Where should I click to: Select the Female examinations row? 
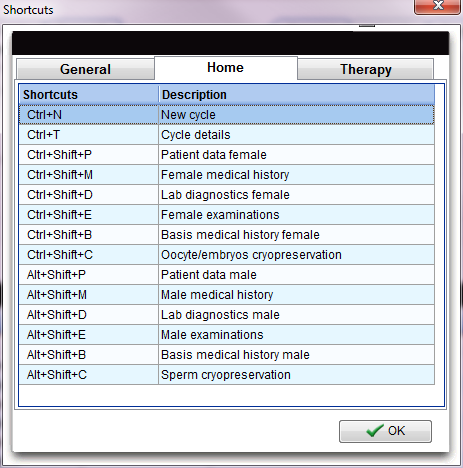click(227, 215)
